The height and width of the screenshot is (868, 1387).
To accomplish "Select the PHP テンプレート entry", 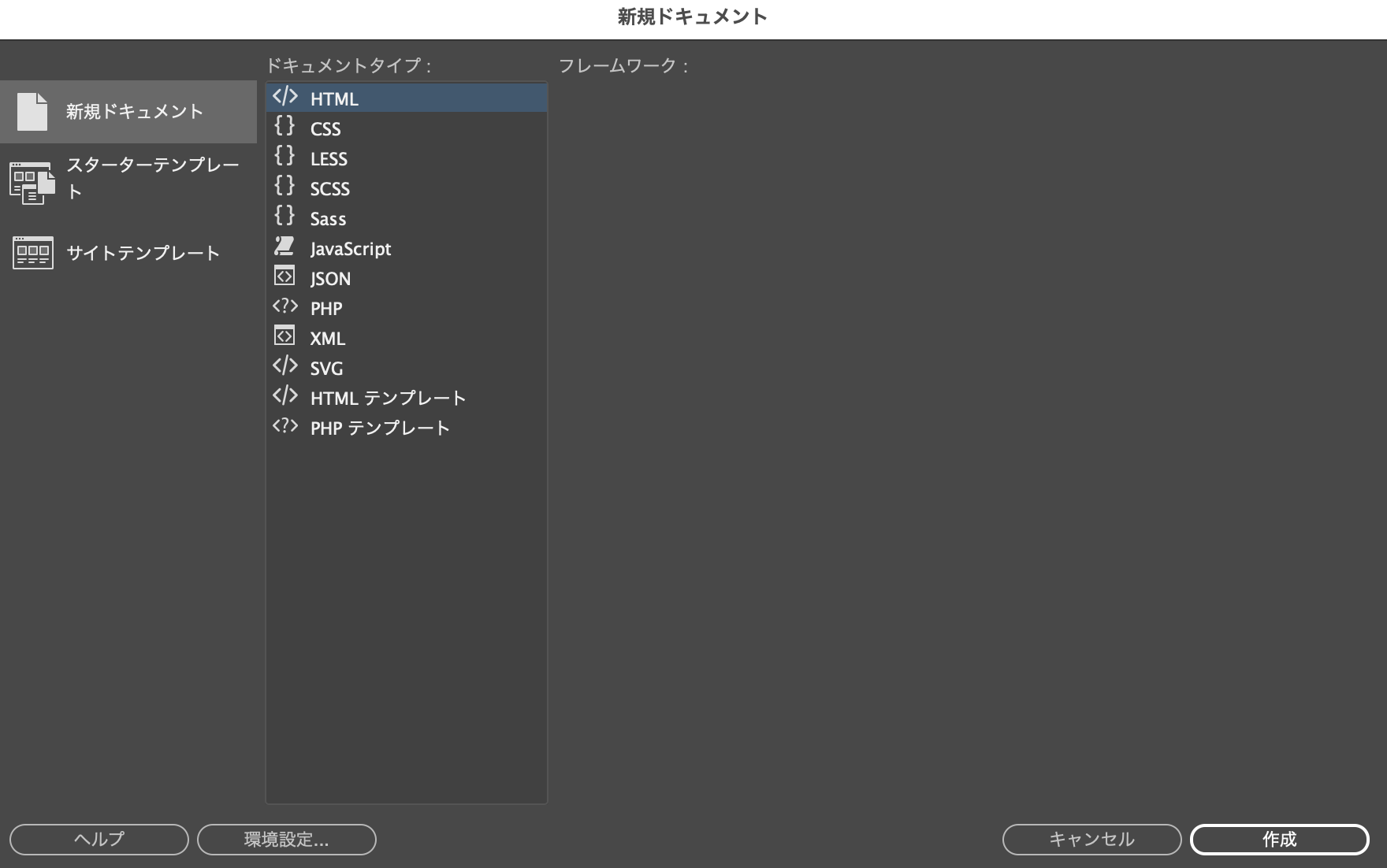I will pos(380,427).
